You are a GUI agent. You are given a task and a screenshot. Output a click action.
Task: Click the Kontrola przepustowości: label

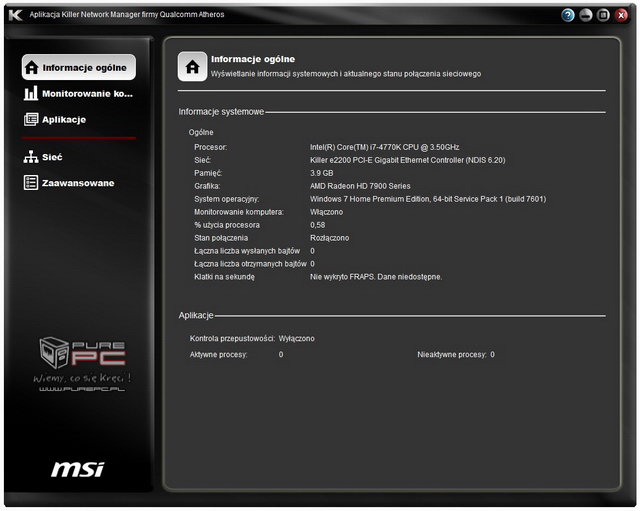232,338
